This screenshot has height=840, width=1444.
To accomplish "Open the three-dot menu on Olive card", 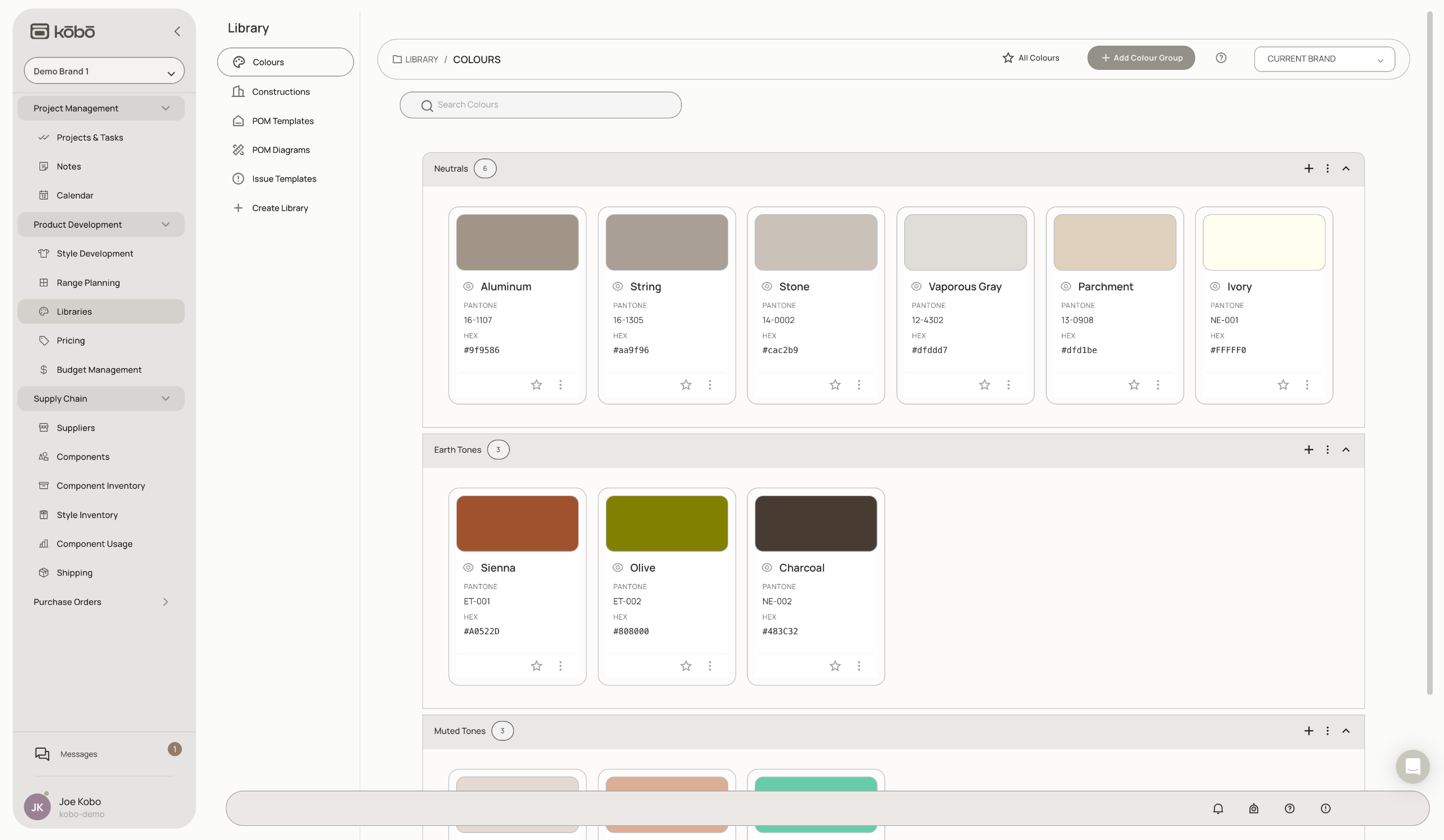I will [710, 666].
